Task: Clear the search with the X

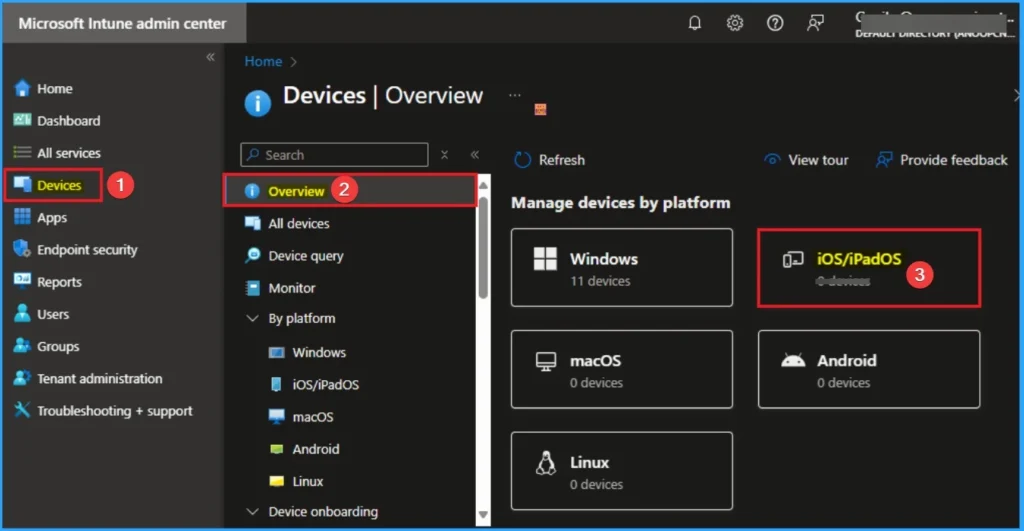Action: pyautogui.click(x=444, y=155)
